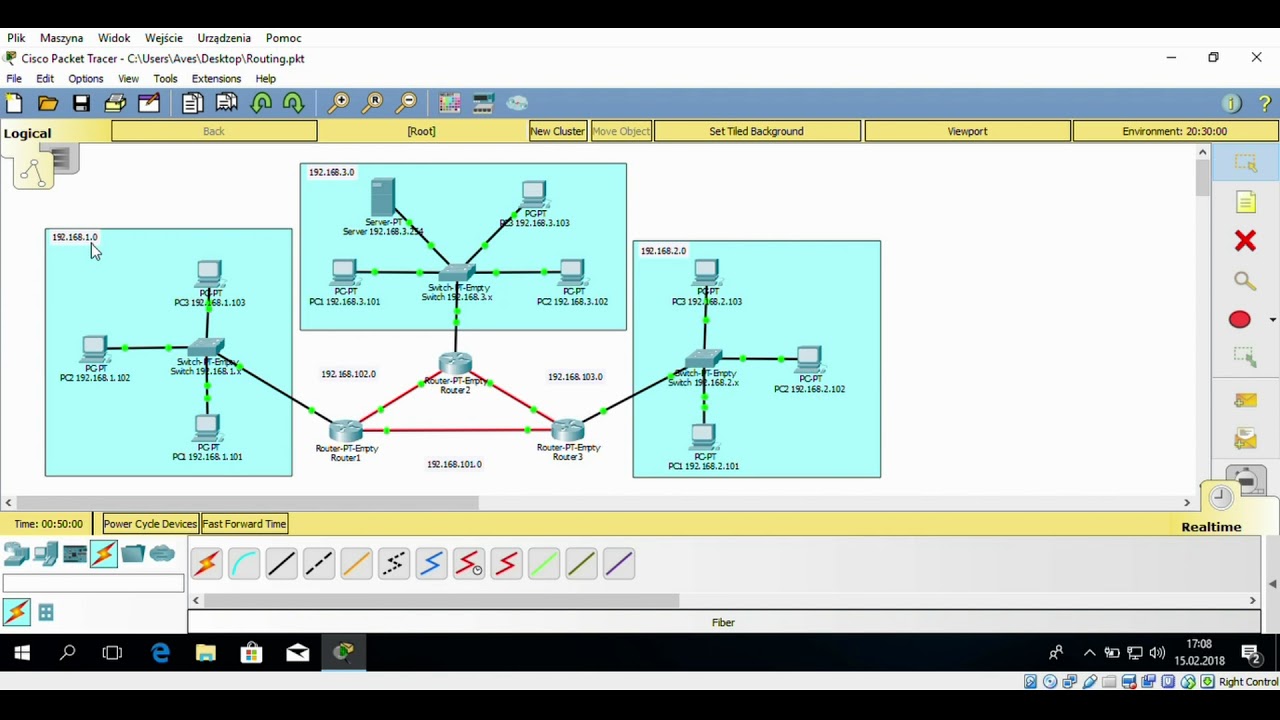Choose the Add Complex PDU envelope tool
Screen dimensions: 1280x720
tap(1245, 439)
